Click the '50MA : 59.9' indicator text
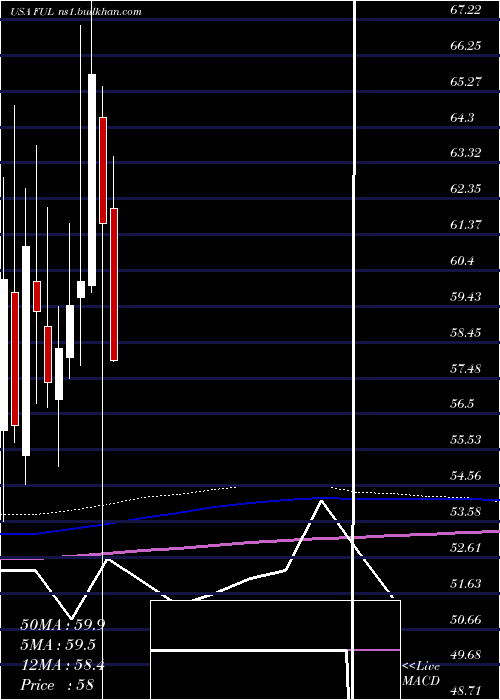 (62, 625)
